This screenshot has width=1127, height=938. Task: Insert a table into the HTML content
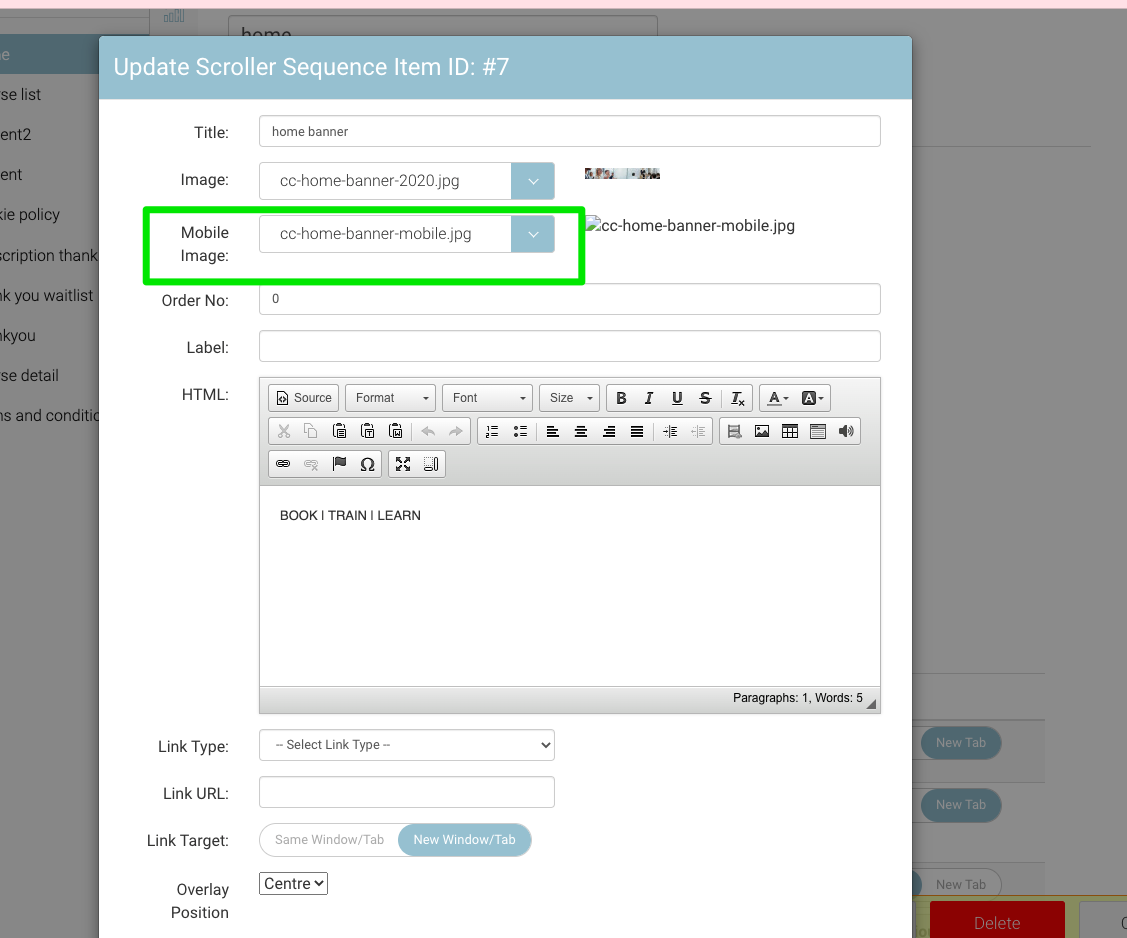point(790,431)
